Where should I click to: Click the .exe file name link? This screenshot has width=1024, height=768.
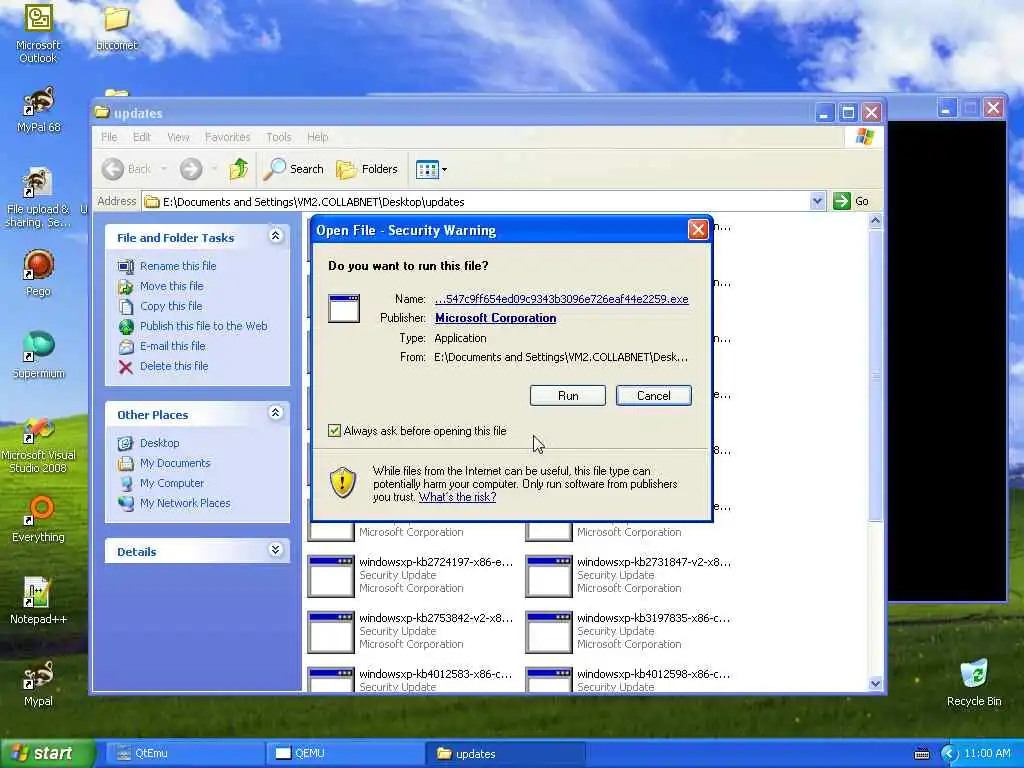coord(562,299)
